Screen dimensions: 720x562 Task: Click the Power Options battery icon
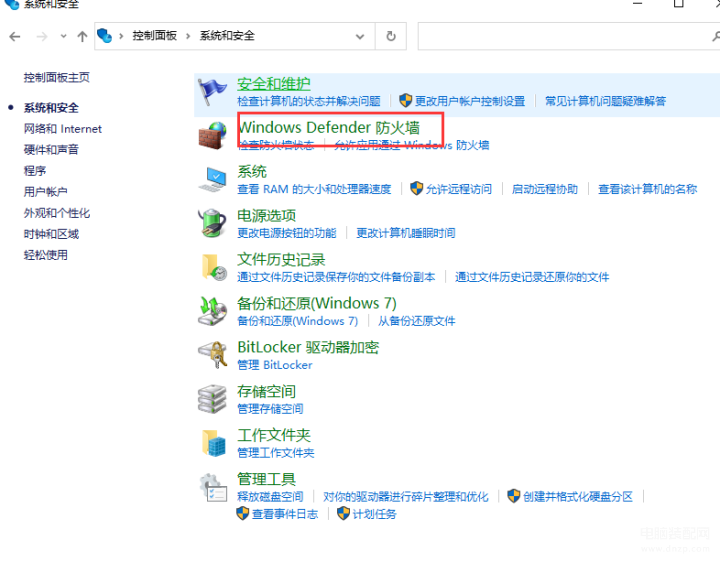[212, 223]
